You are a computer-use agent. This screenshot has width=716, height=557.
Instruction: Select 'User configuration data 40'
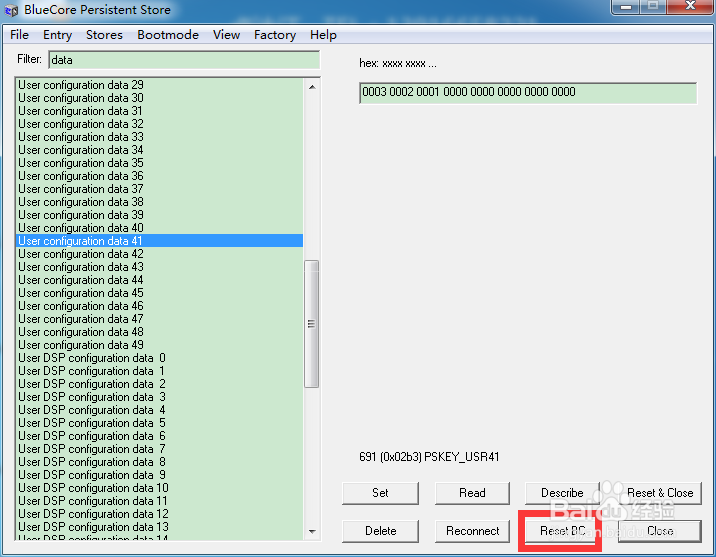(x=159, y=228)
